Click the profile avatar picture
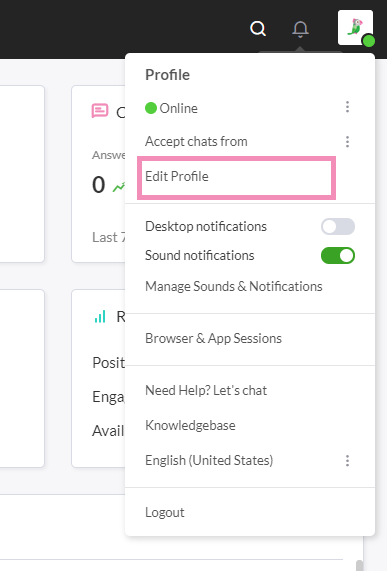The height and width of the screenshot is (571, 387). click(x=355, y=28)
